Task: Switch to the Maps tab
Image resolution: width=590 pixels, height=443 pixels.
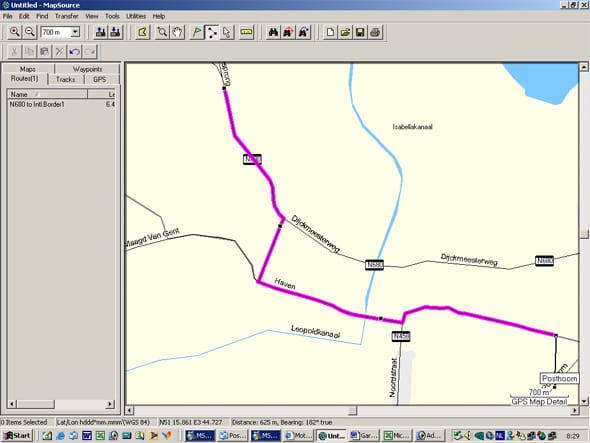Action: [28, 69]
